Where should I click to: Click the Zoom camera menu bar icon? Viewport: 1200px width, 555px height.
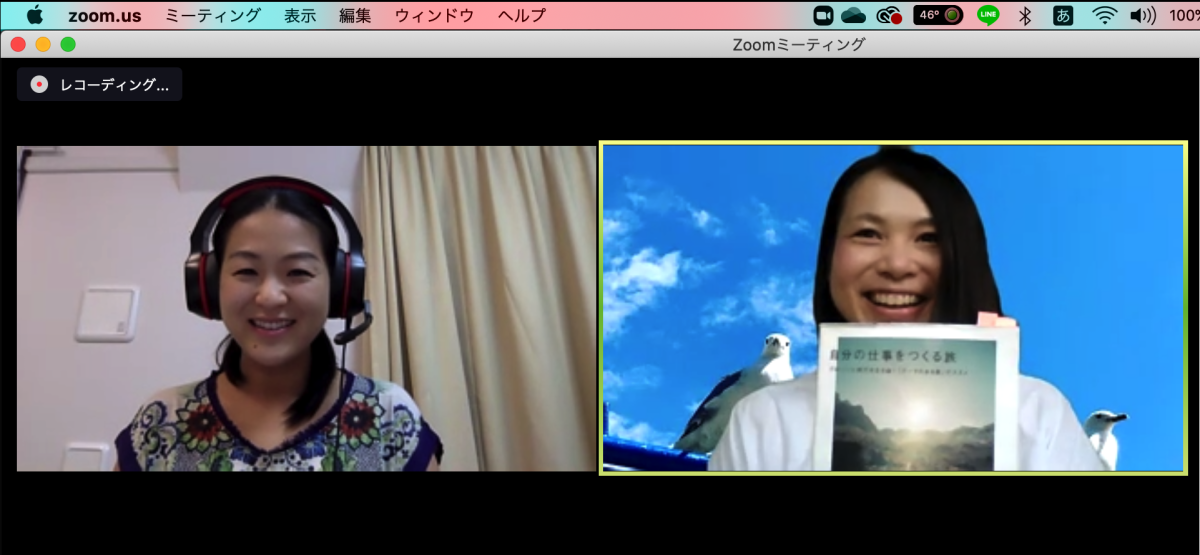824,15
